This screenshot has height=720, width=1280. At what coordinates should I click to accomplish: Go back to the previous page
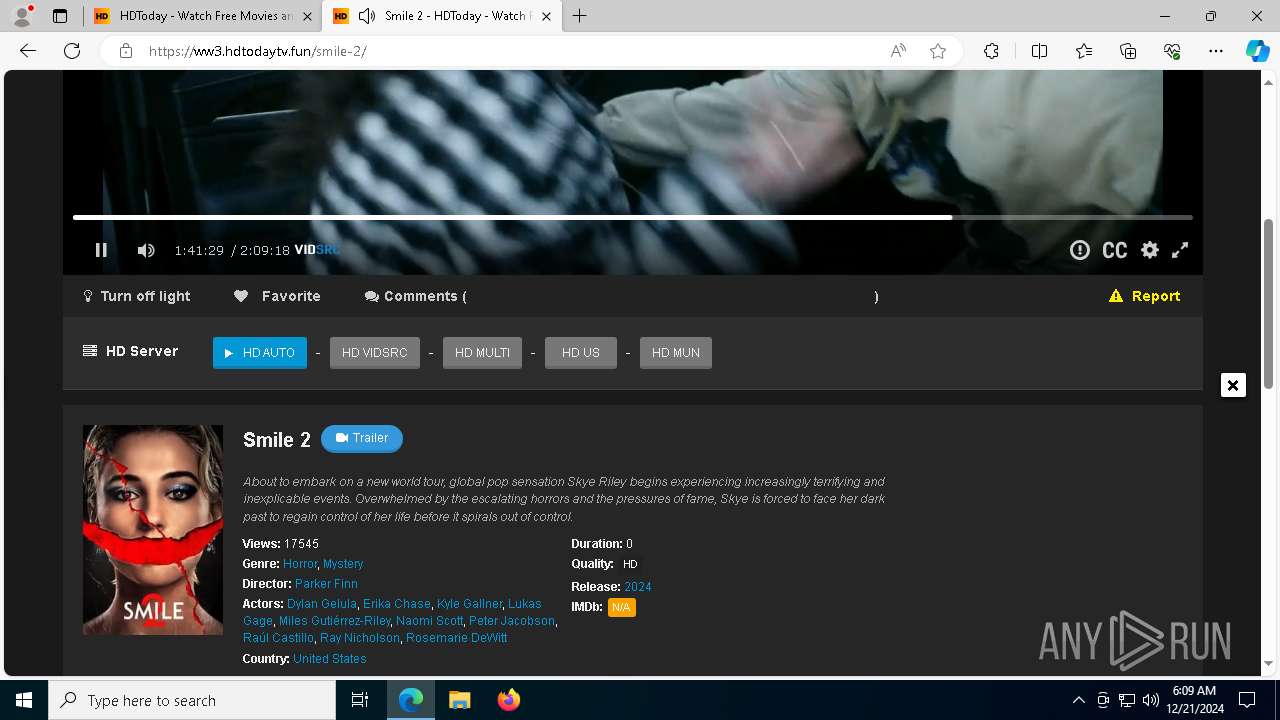[28, 51]
